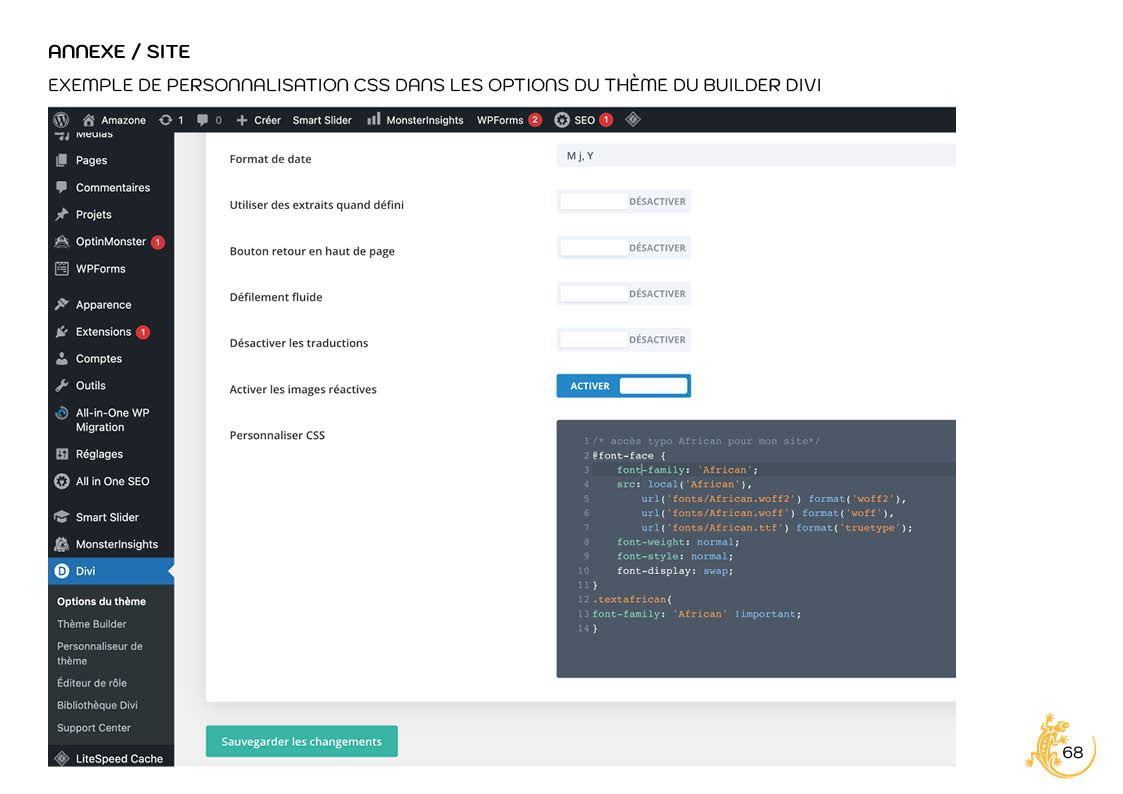The image size is (1123, 794).
Task: Disable 'Activer les images réactives' switch
Action: pyautogui.click(x=623, y=386)
